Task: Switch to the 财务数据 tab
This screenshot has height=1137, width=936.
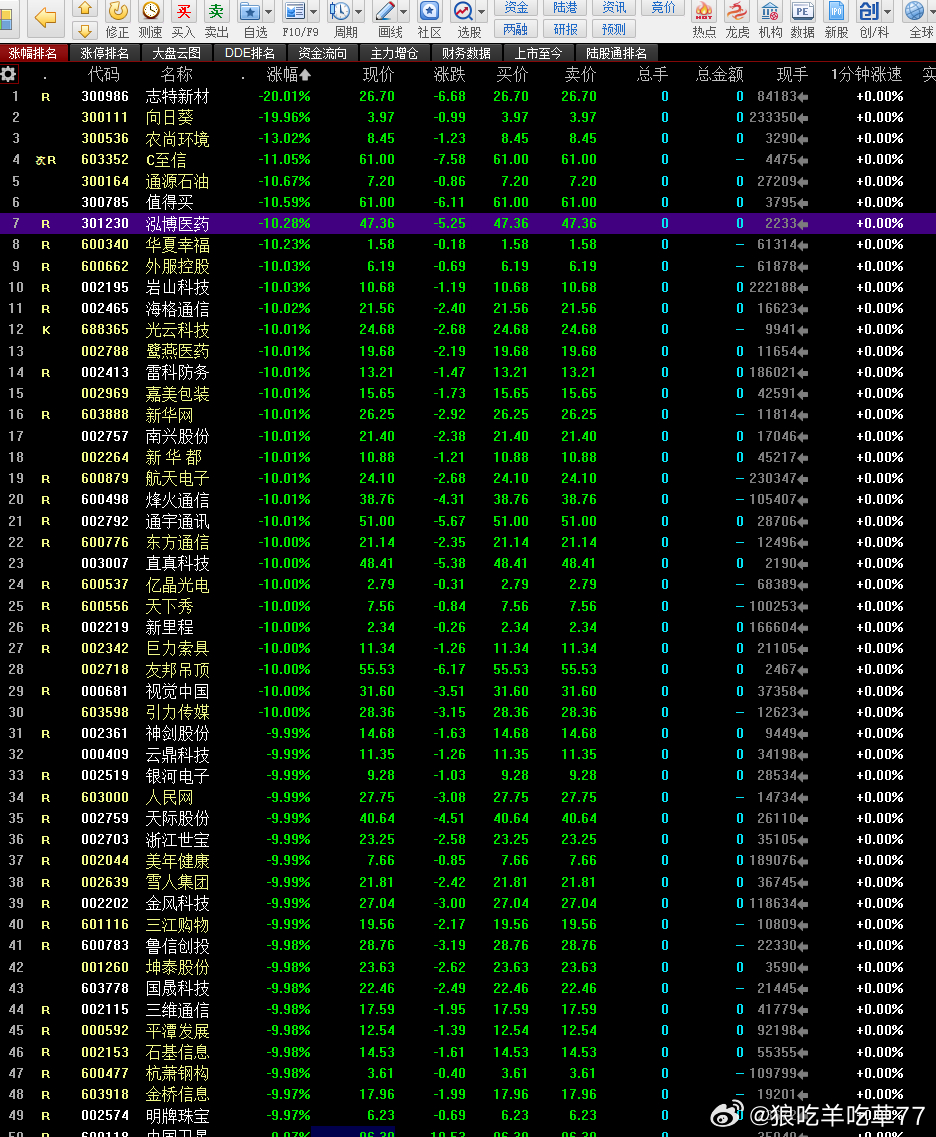Action: 466,53
